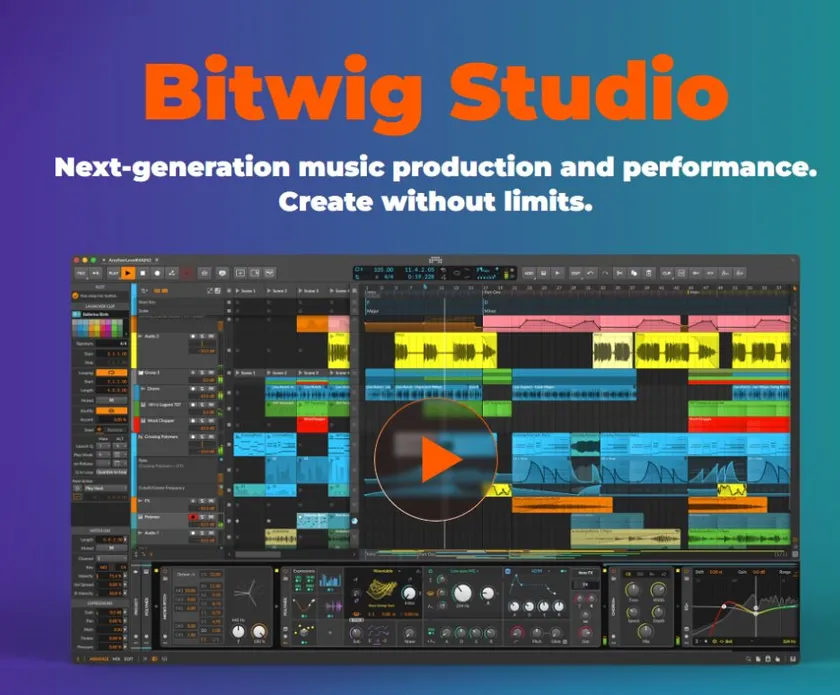Image resolution: width=840 pixels, height=695 pixels.
Task: Disarm the red record button on Polymer track
Action: click(x=193, y=517)
